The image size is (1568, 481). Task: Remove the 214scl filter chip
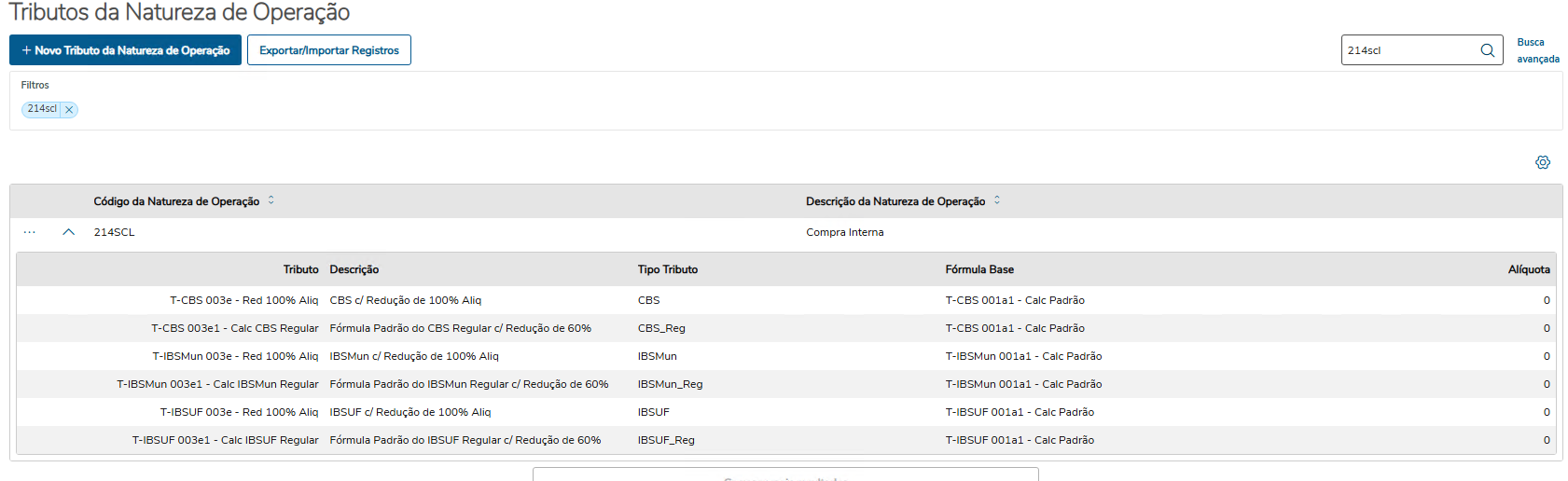69,110
